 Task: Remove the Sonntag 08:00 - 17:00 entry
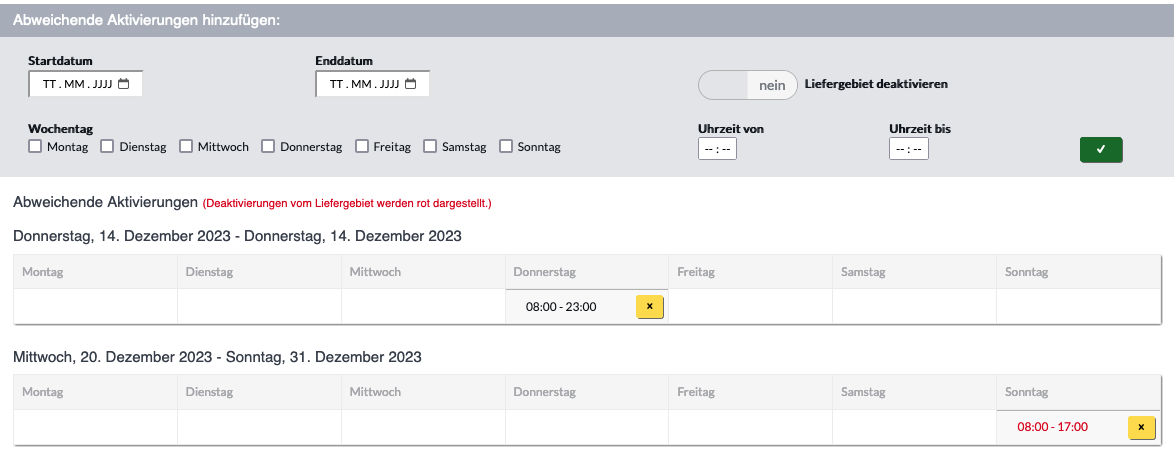tap(1141, 428)
